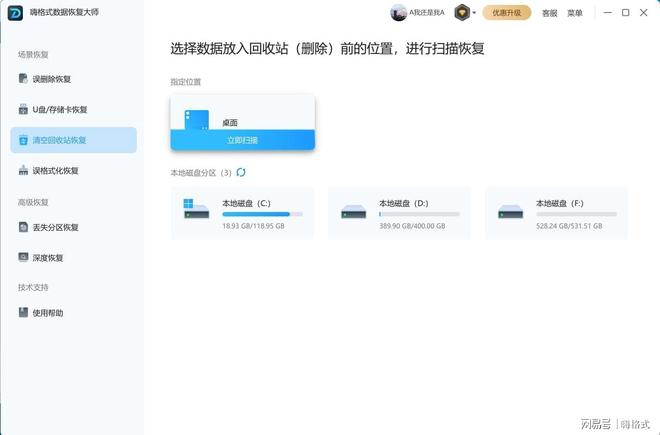
Task: Click the 528.24 GB/531.51 GB text
Action: click(569, 226)
